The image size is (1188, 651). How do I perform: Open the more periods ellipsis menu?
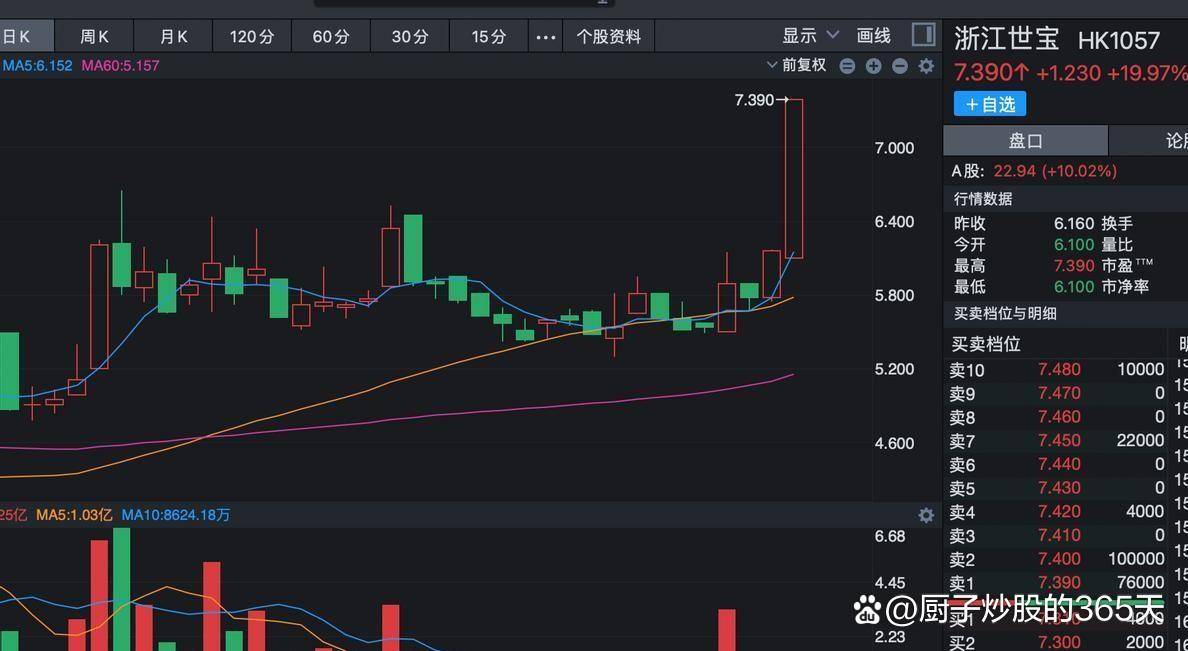tap(545, 37)
